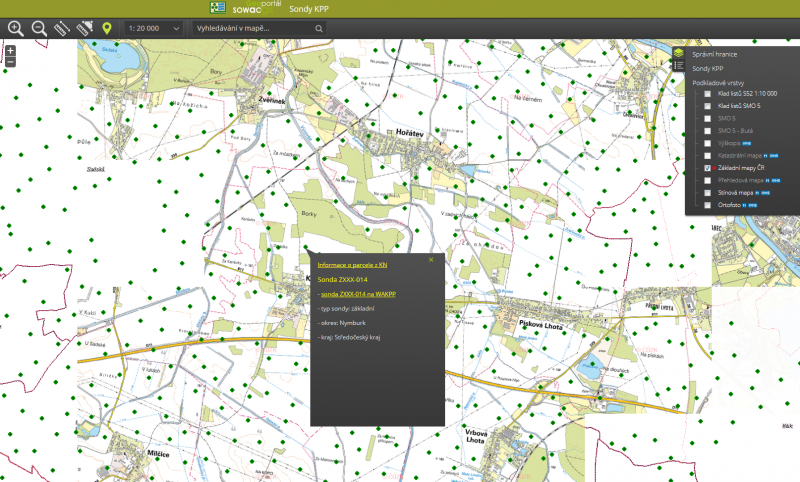
Task: Click the search magnifier icon
Action: click(x=319, y=29)
